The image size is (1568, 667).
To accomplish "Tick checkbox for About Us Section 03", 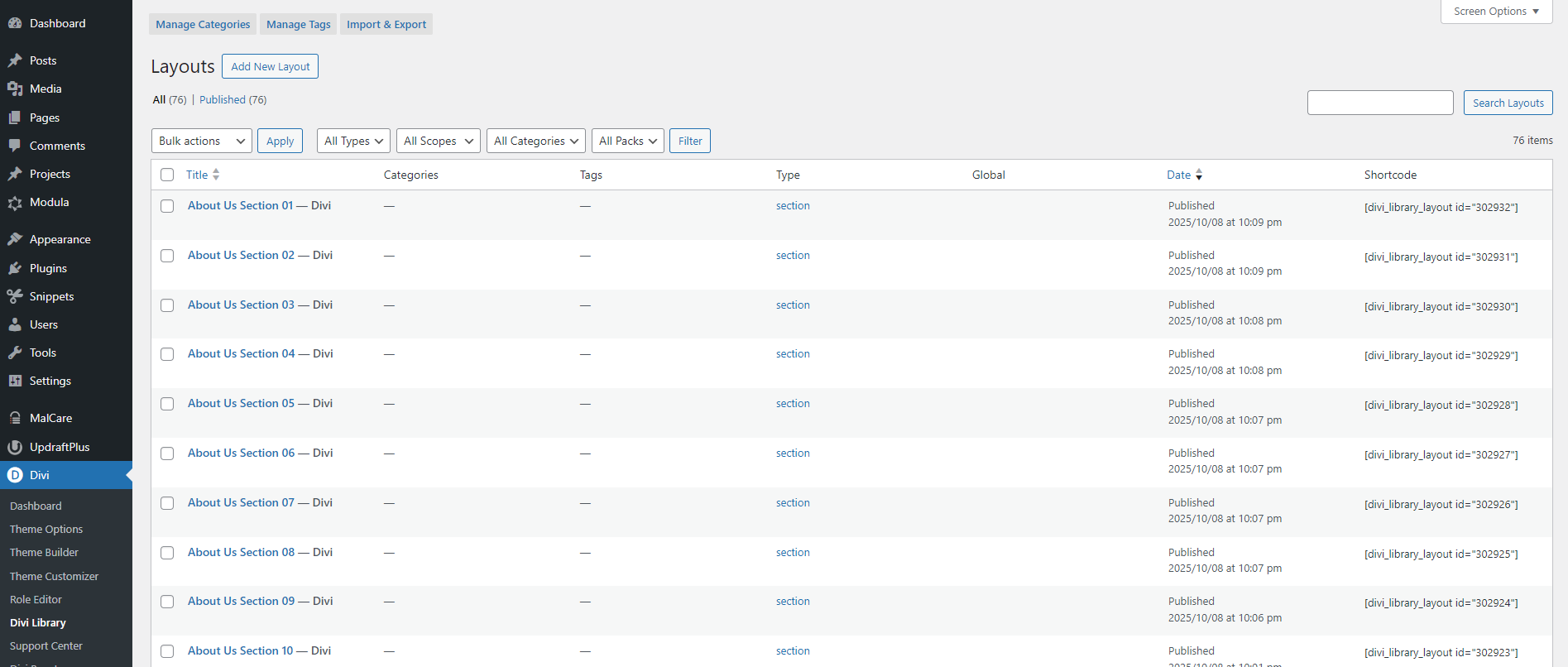I will pyautogui.click(x=167, y=305).
